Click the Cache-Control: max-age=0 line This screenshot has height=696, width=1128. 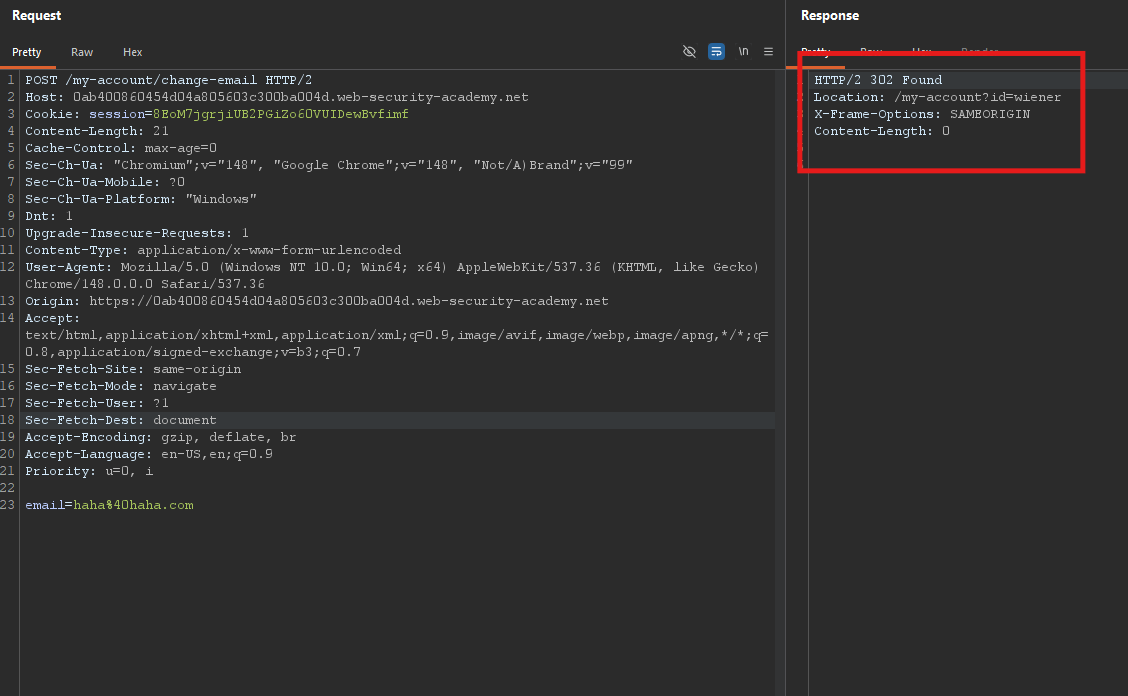click(121, 148)
